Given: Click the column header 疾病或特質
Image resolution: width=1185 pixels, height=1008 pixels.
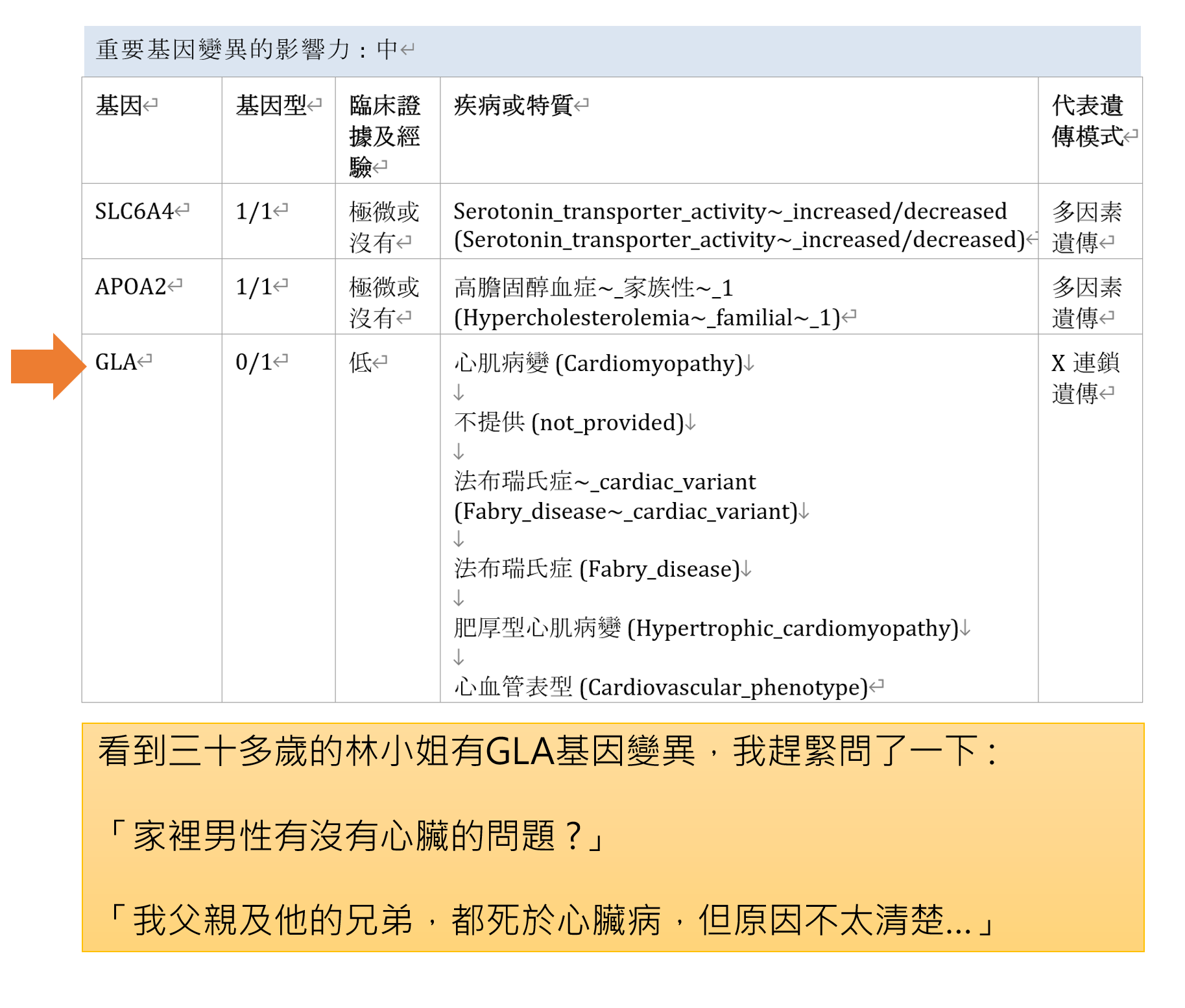Looking at the screenshot, I should coord(514,105).
